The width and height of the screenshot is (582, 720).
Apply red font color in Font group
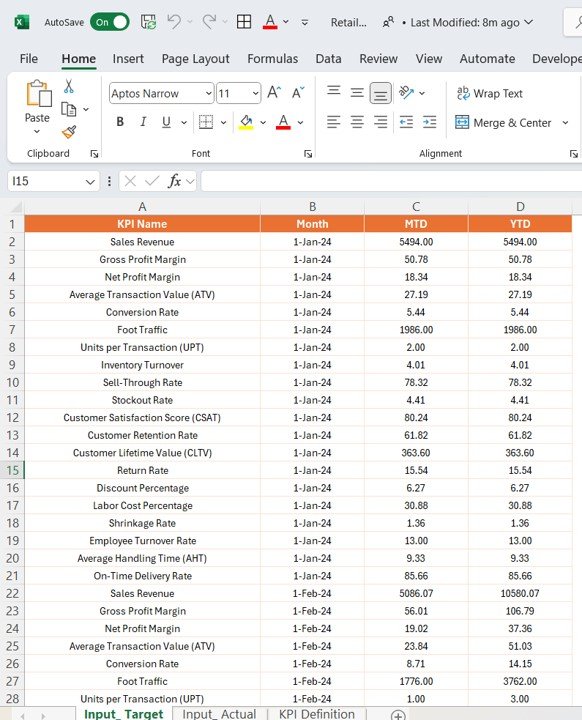pos(283,122)
